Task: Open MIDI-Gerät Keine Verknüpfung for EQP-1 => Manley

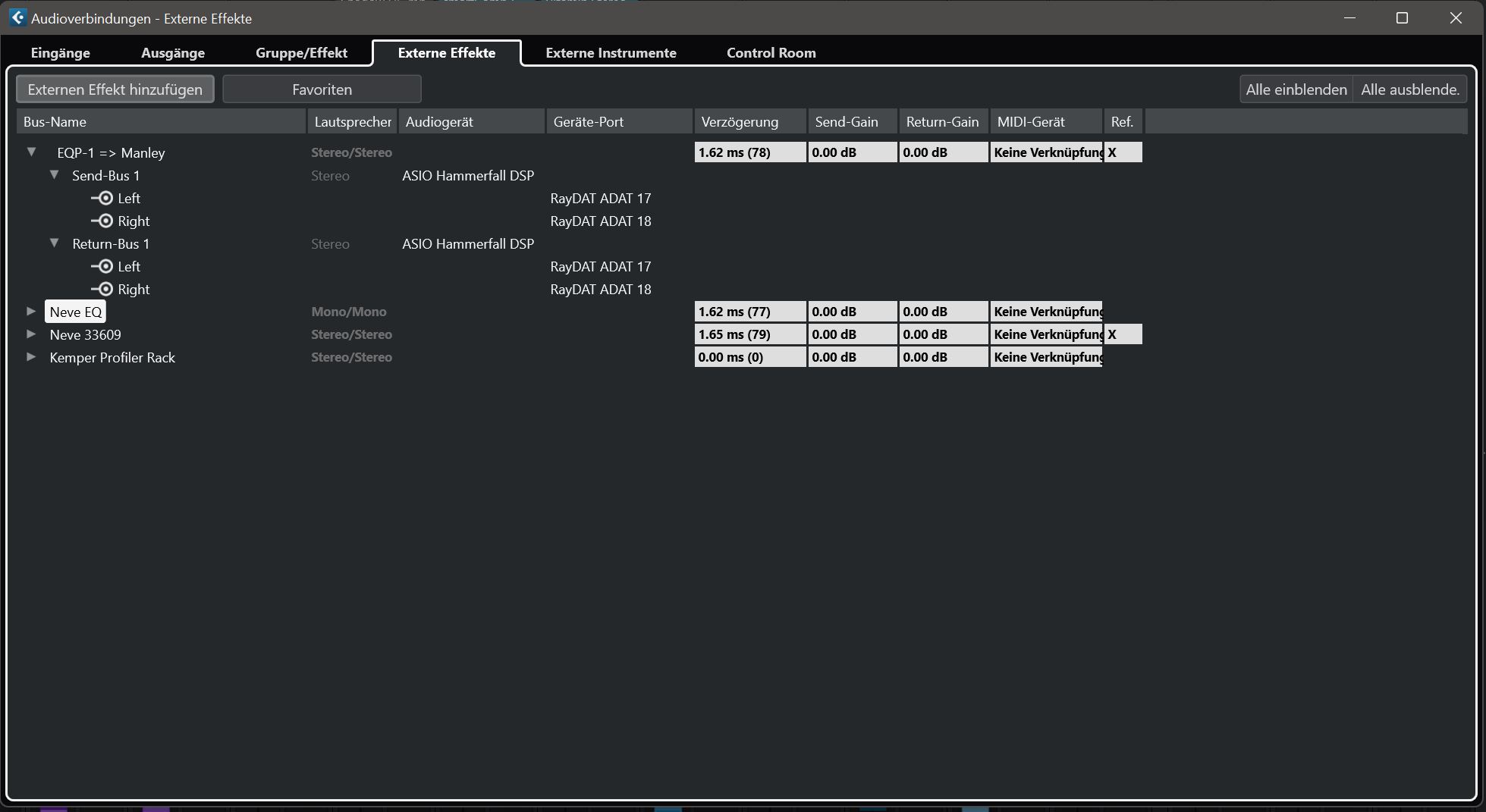Action: pyautogui.click(x=1046, y=152)
